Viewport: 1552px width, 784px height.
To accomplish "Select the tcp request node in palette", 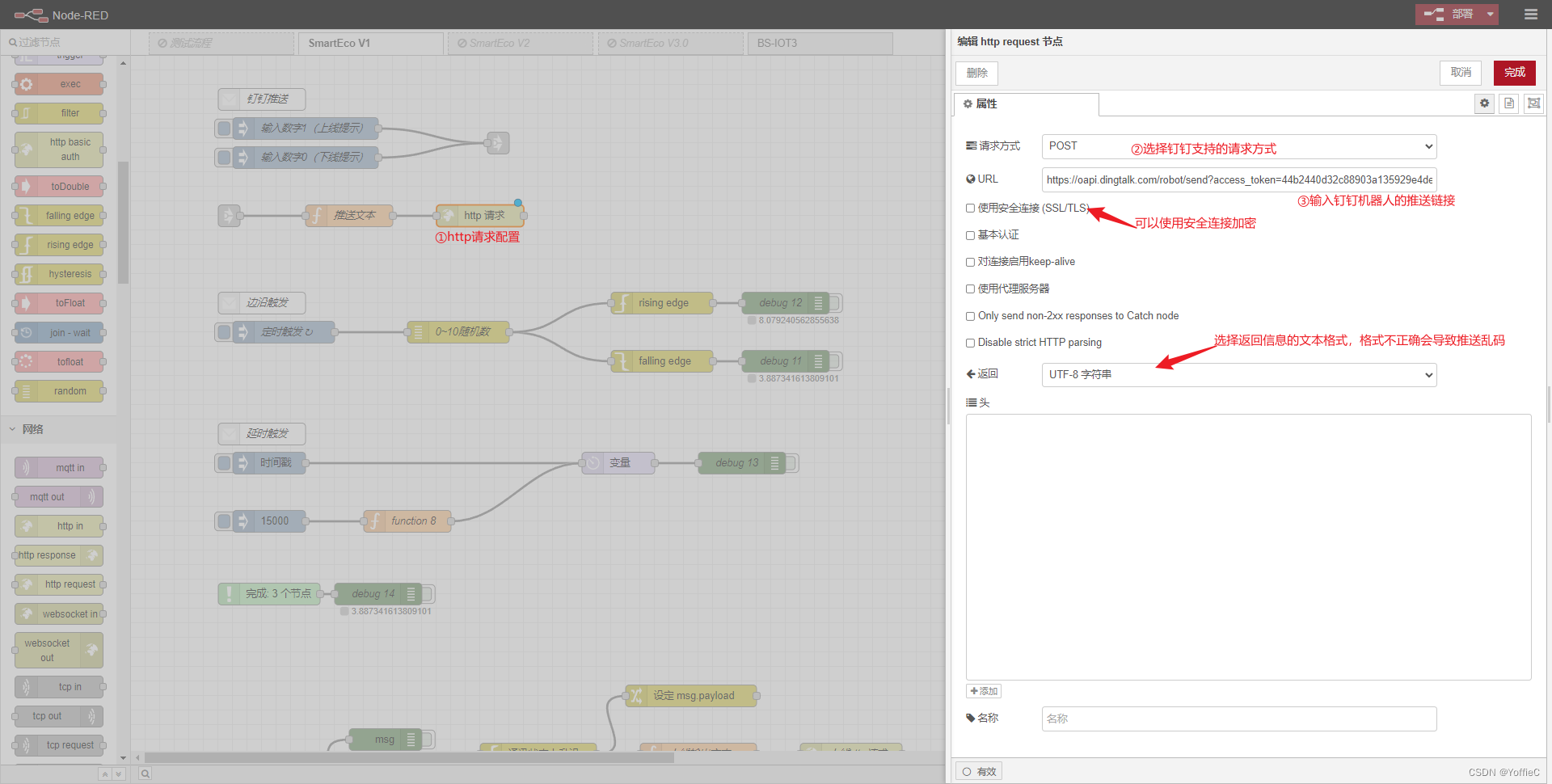I will click(58, 744).
